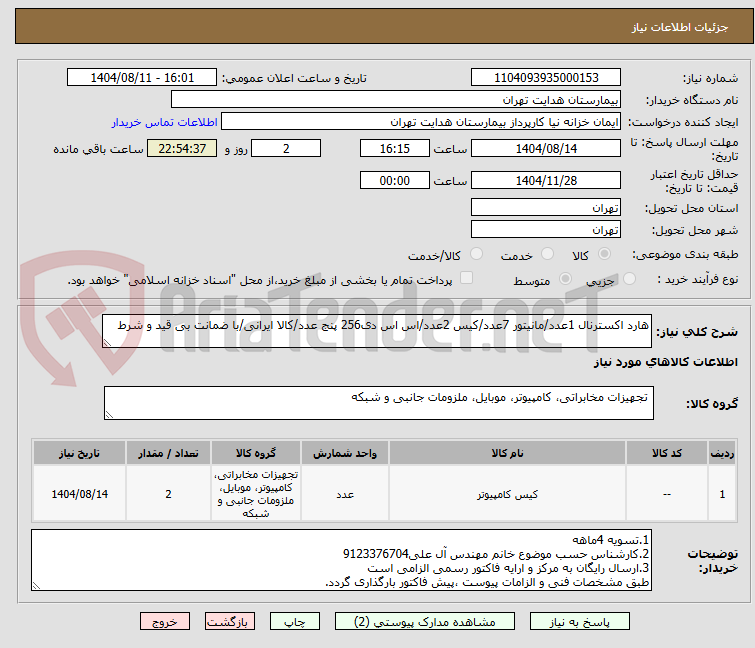Click the table date cell 1404/08/14

click(79, 494)
